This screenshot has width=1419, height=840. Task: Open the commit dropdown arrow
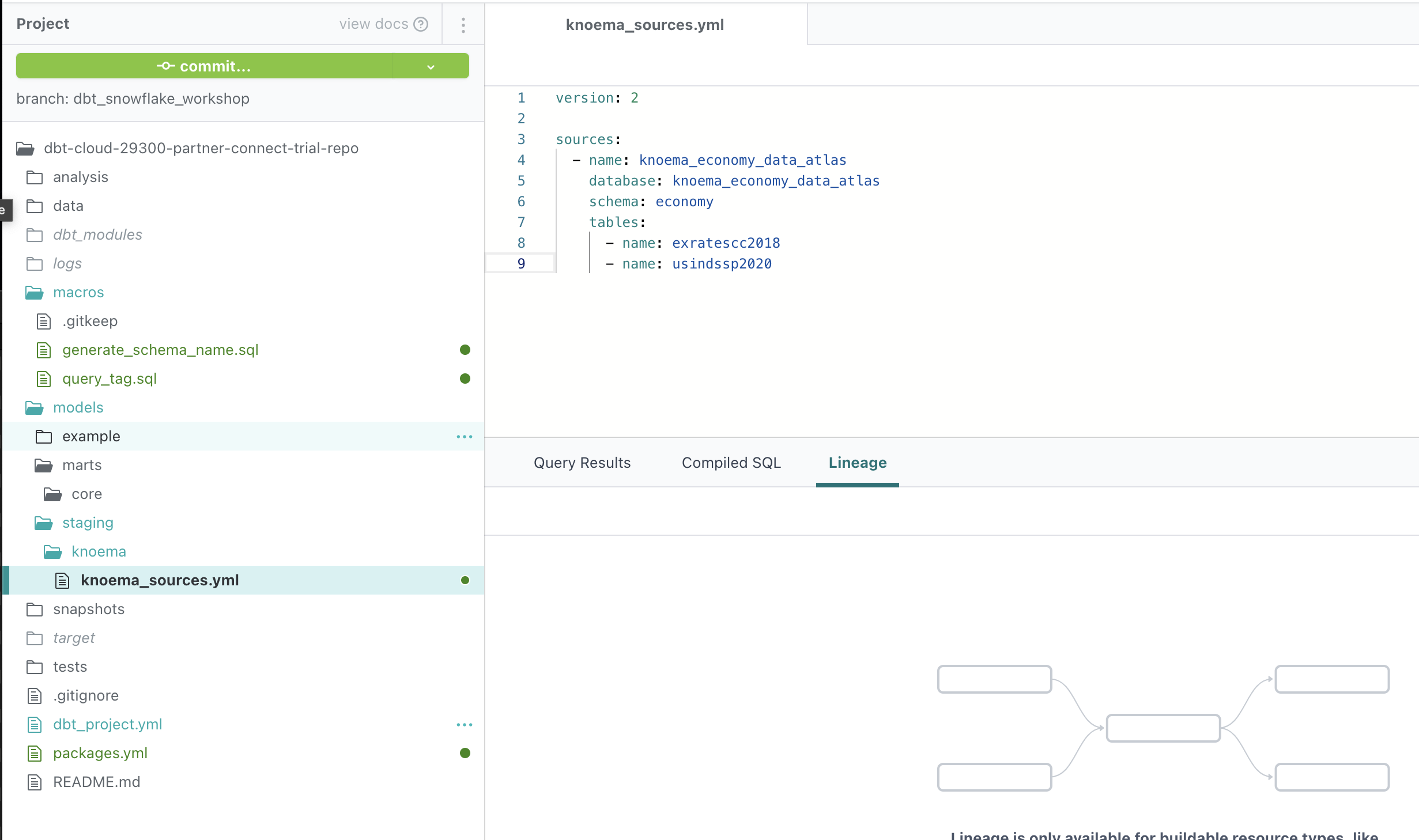click(431, 67)
